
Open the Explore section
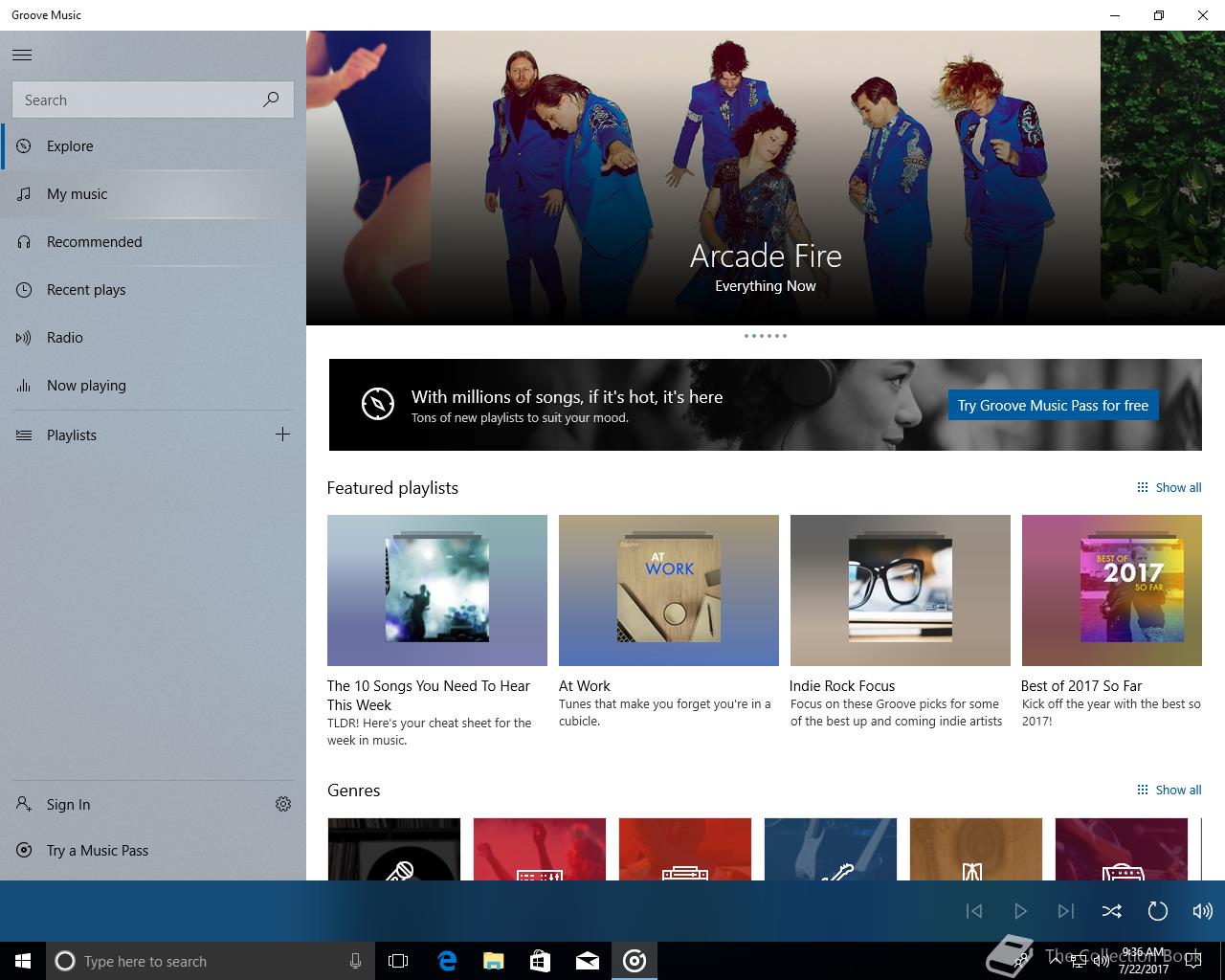[x=153, y=146]
